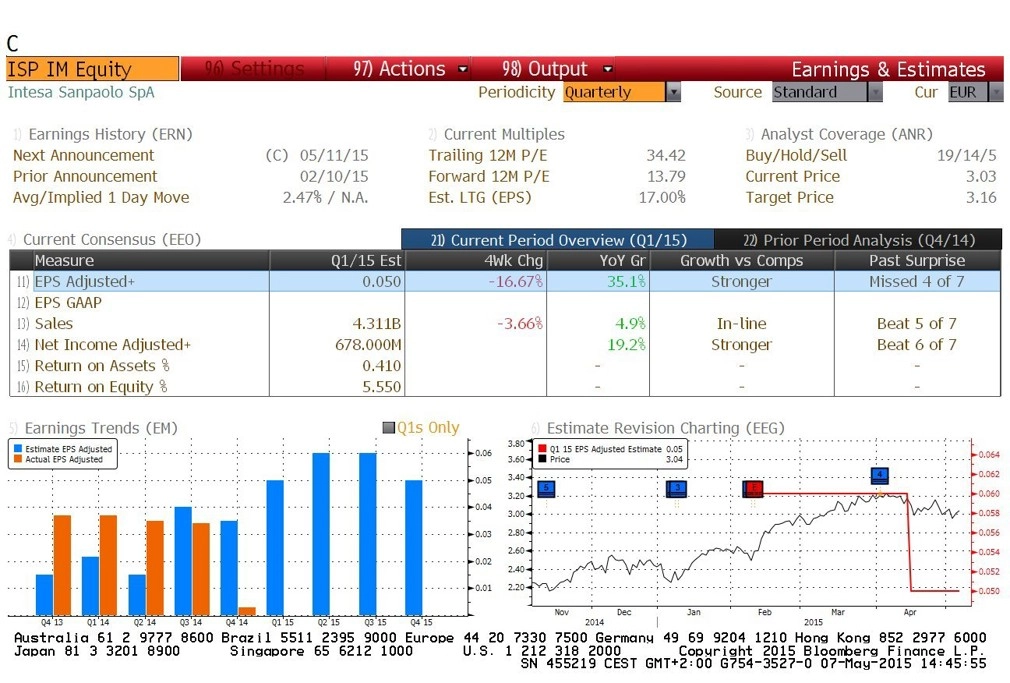The height and width of the screenshot is (683, 1010).
Task: Click red marker on estimate line
Action: pyautogui.click(x=753, y=488)
